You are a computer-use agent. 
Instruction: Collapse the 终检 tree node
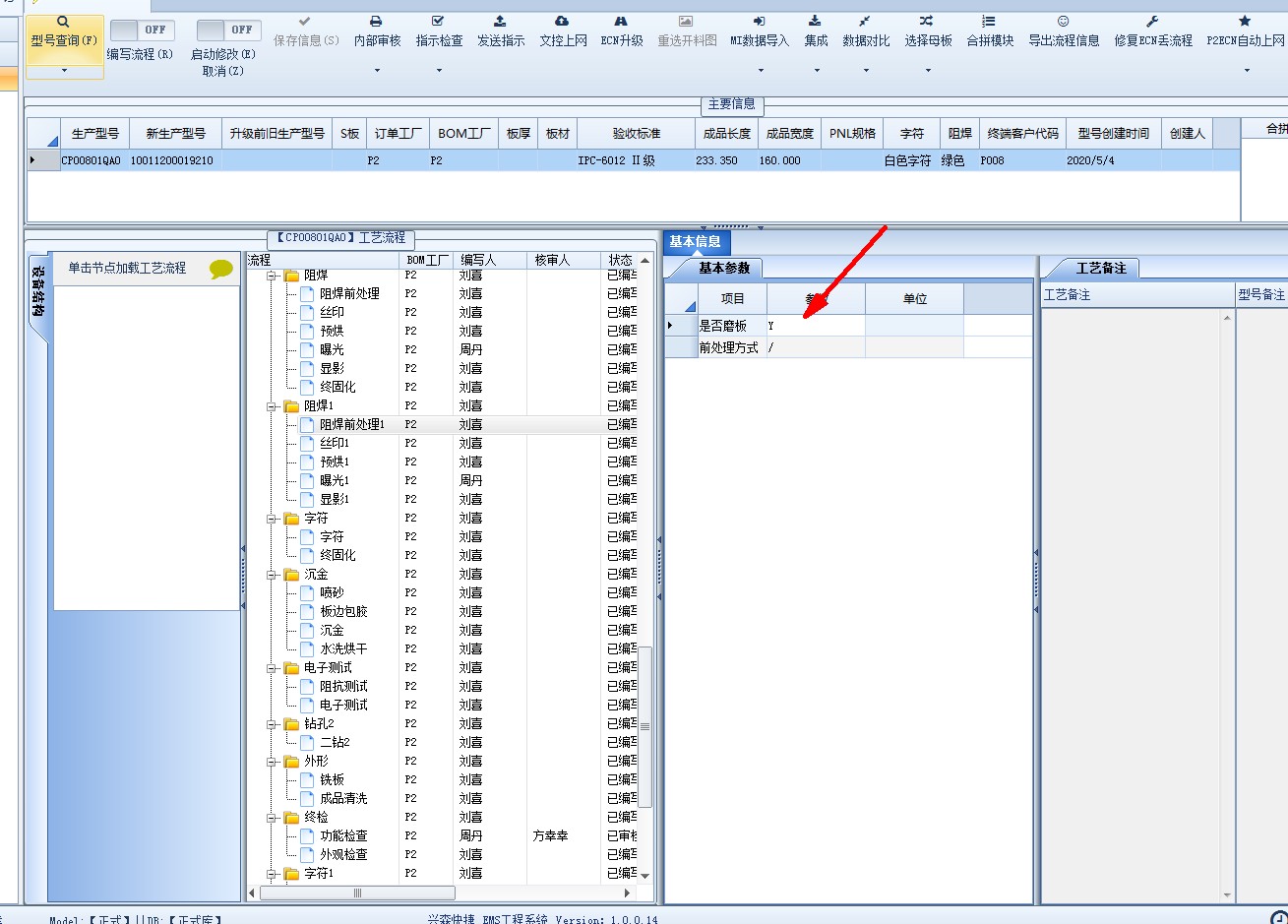[273, 817]
